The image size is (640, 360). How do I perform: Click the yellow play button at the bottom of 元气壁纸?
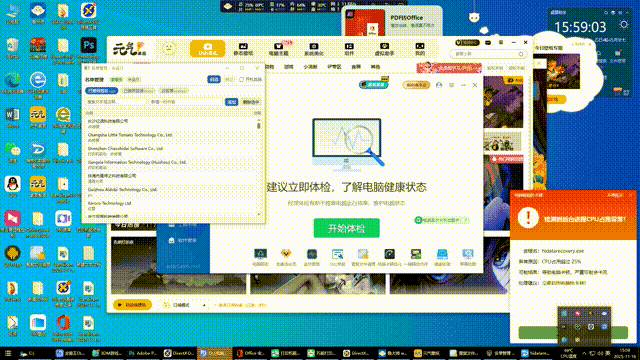tap(132, 305)
